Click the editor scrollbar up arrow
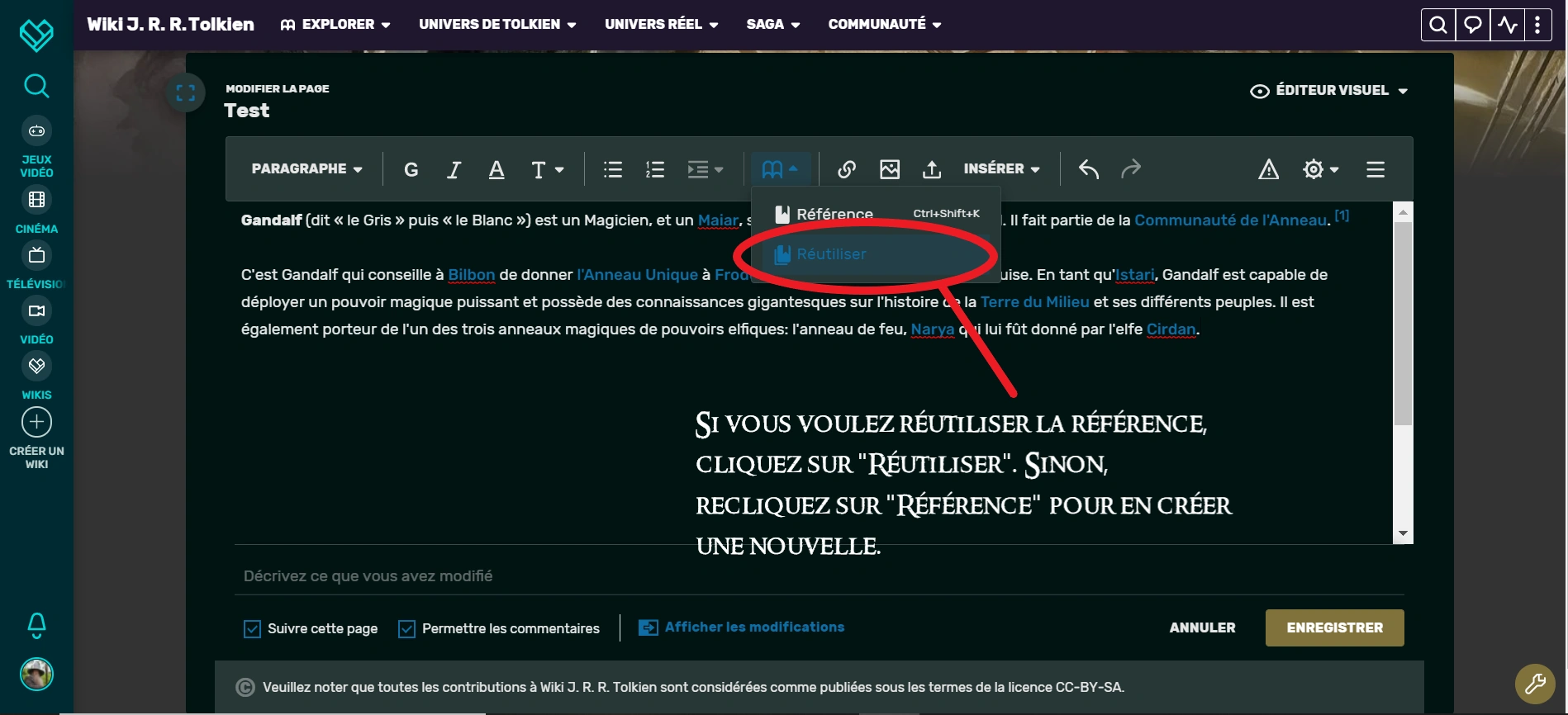 (1403, 212)
